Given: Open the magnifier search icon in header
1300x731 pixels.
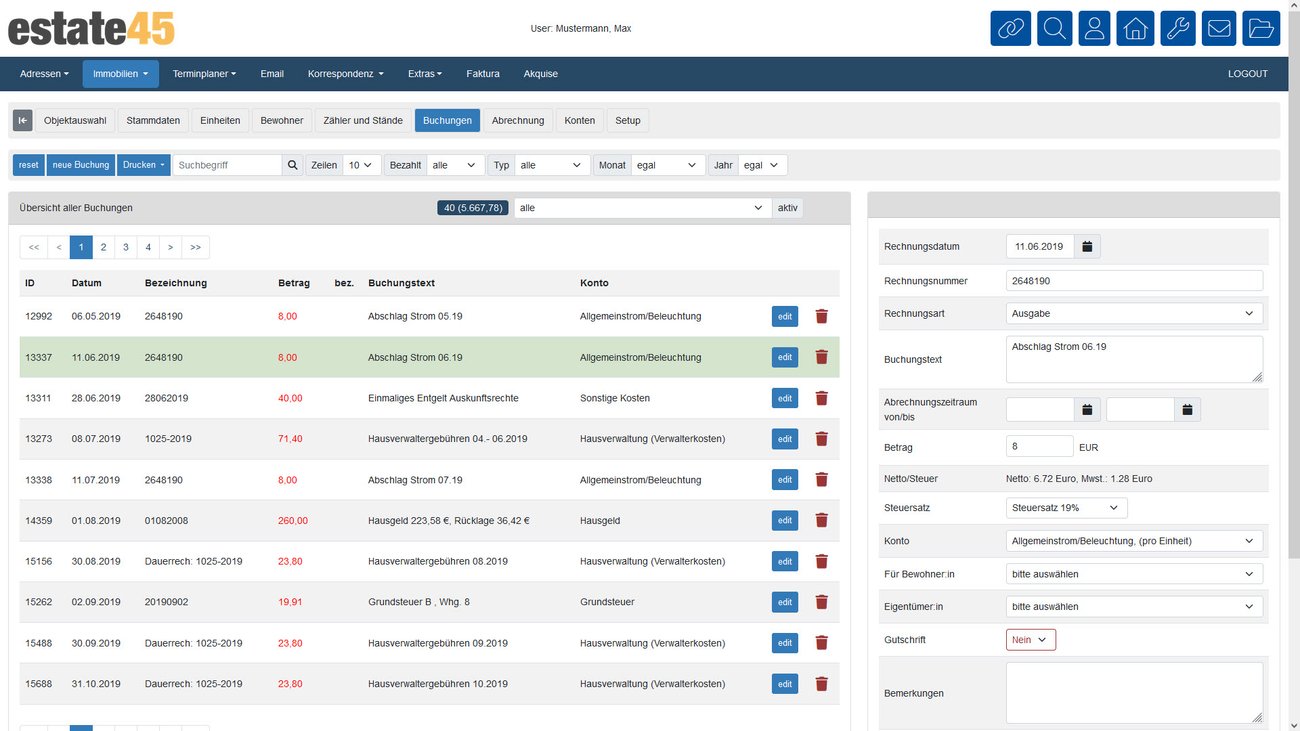Looking at the screenshot, I should tap(1054, 28).
